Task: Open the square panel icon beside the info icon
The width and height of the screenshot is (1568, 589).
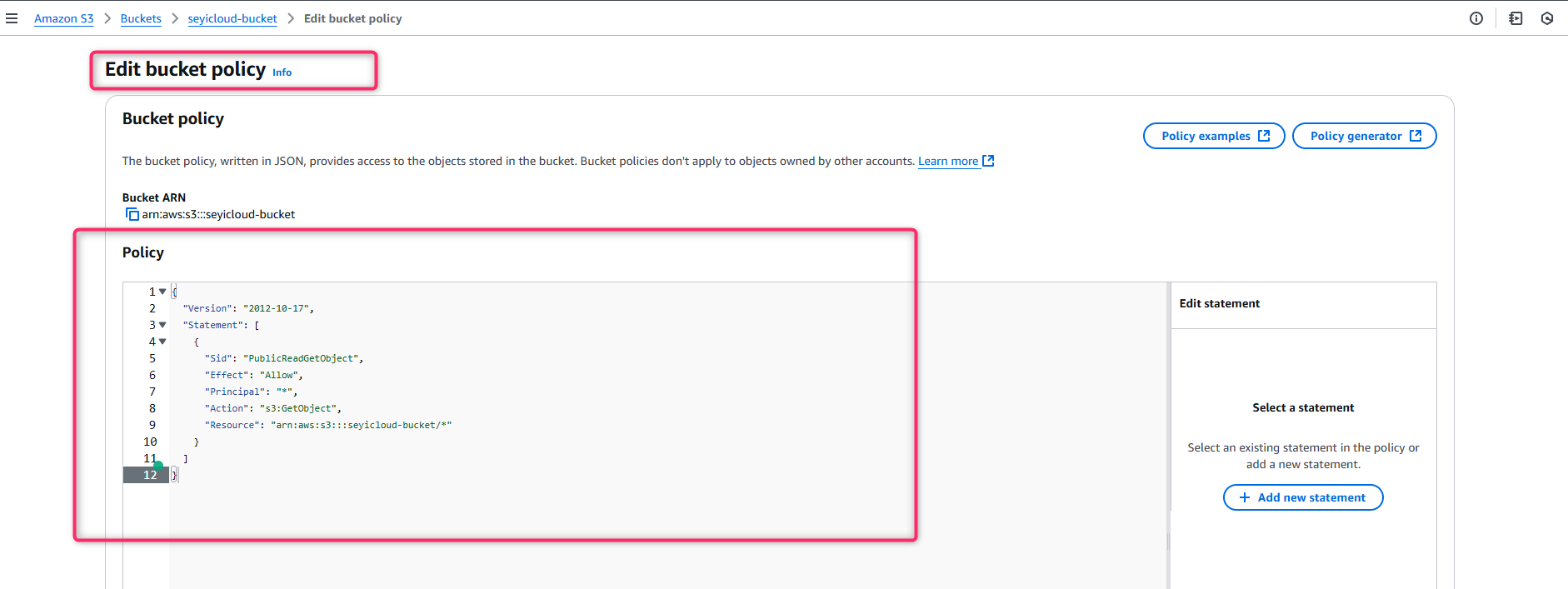Action: pos(1516,18)
